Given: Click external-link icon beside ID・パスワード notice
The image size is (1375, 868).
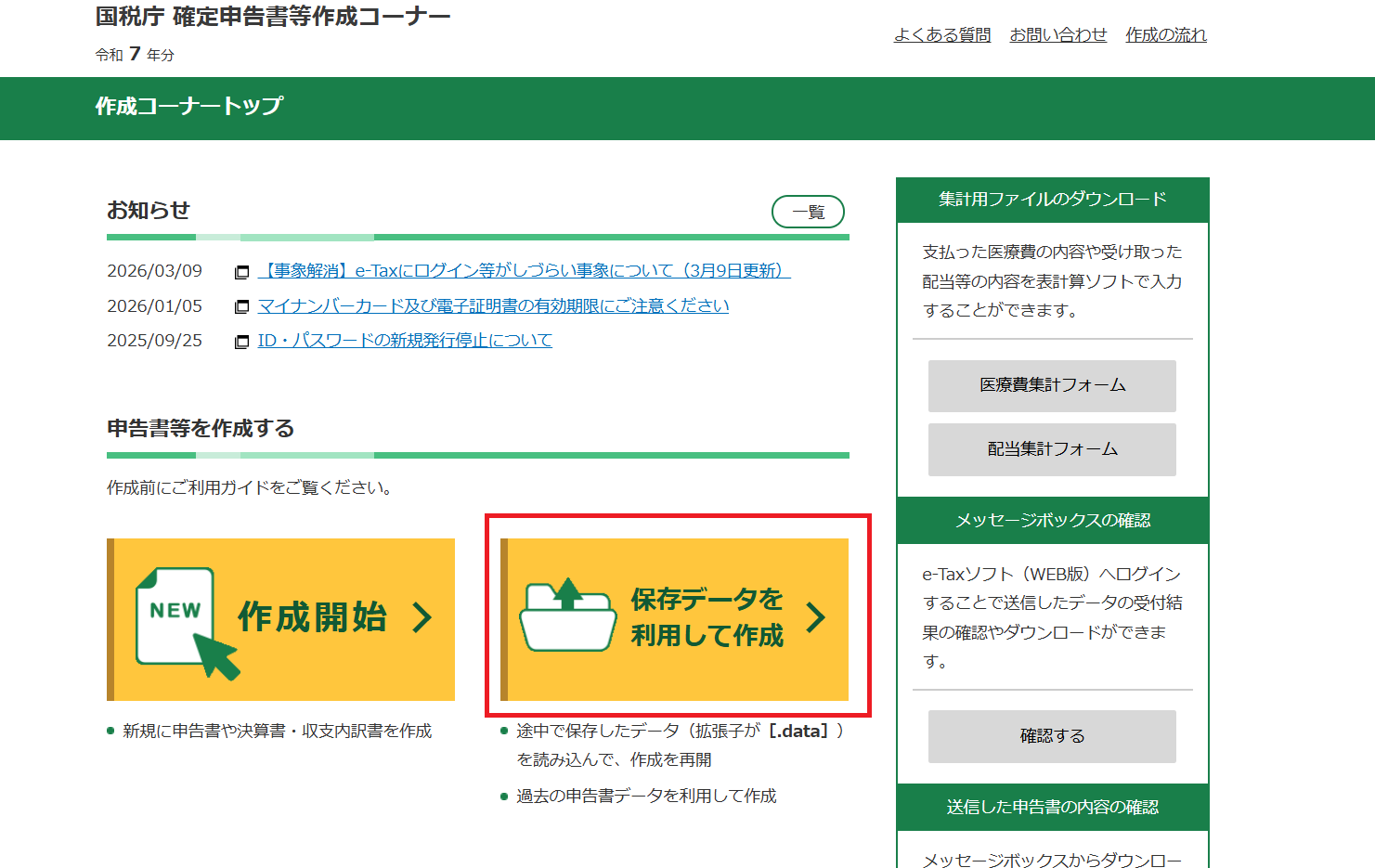Looking at the screenshot, I should click(x=242, y=342).
